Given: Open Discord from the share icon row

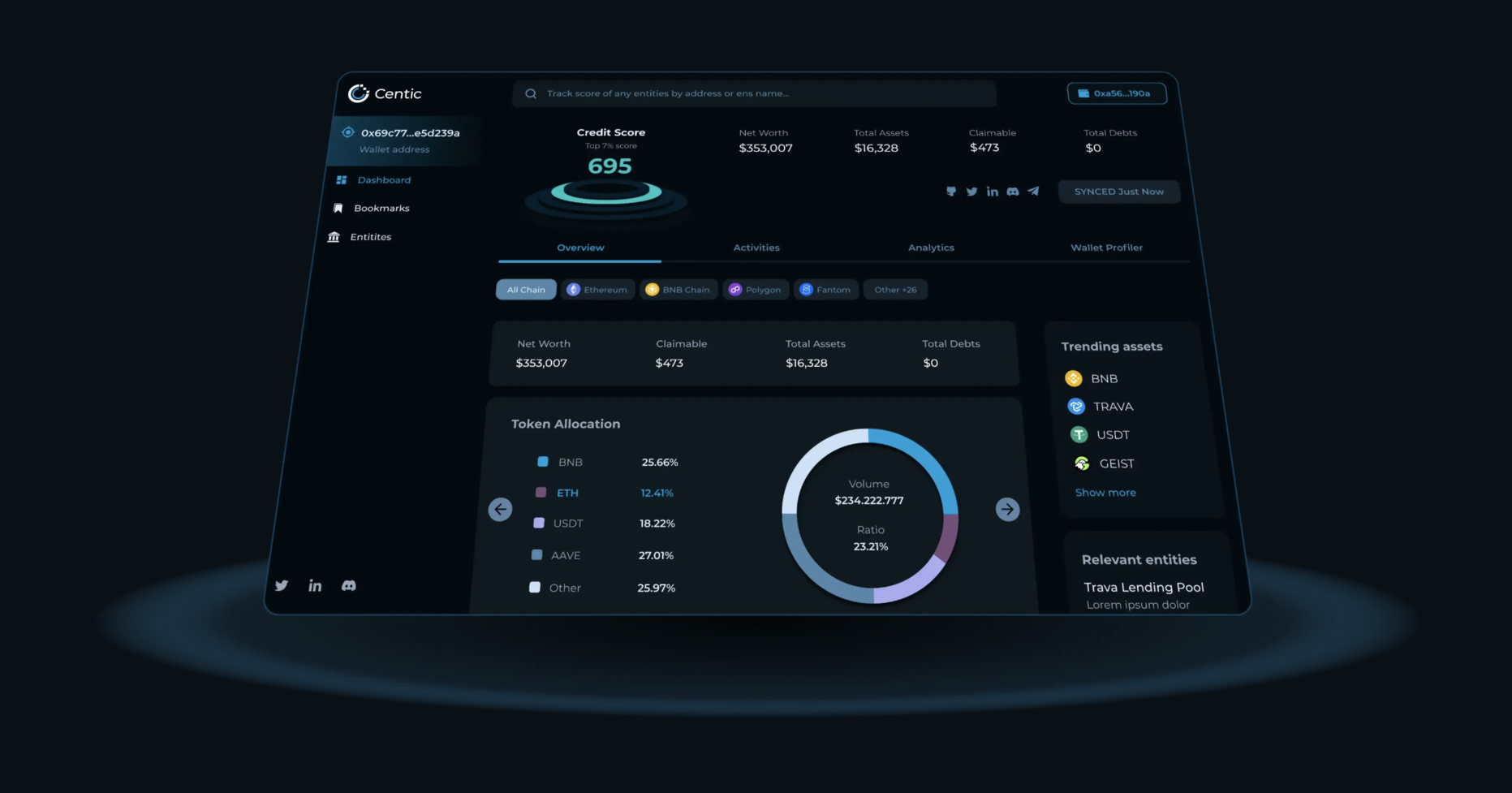Looking at the screenshot, I should pyautogui.click(x=1013, y=191).
